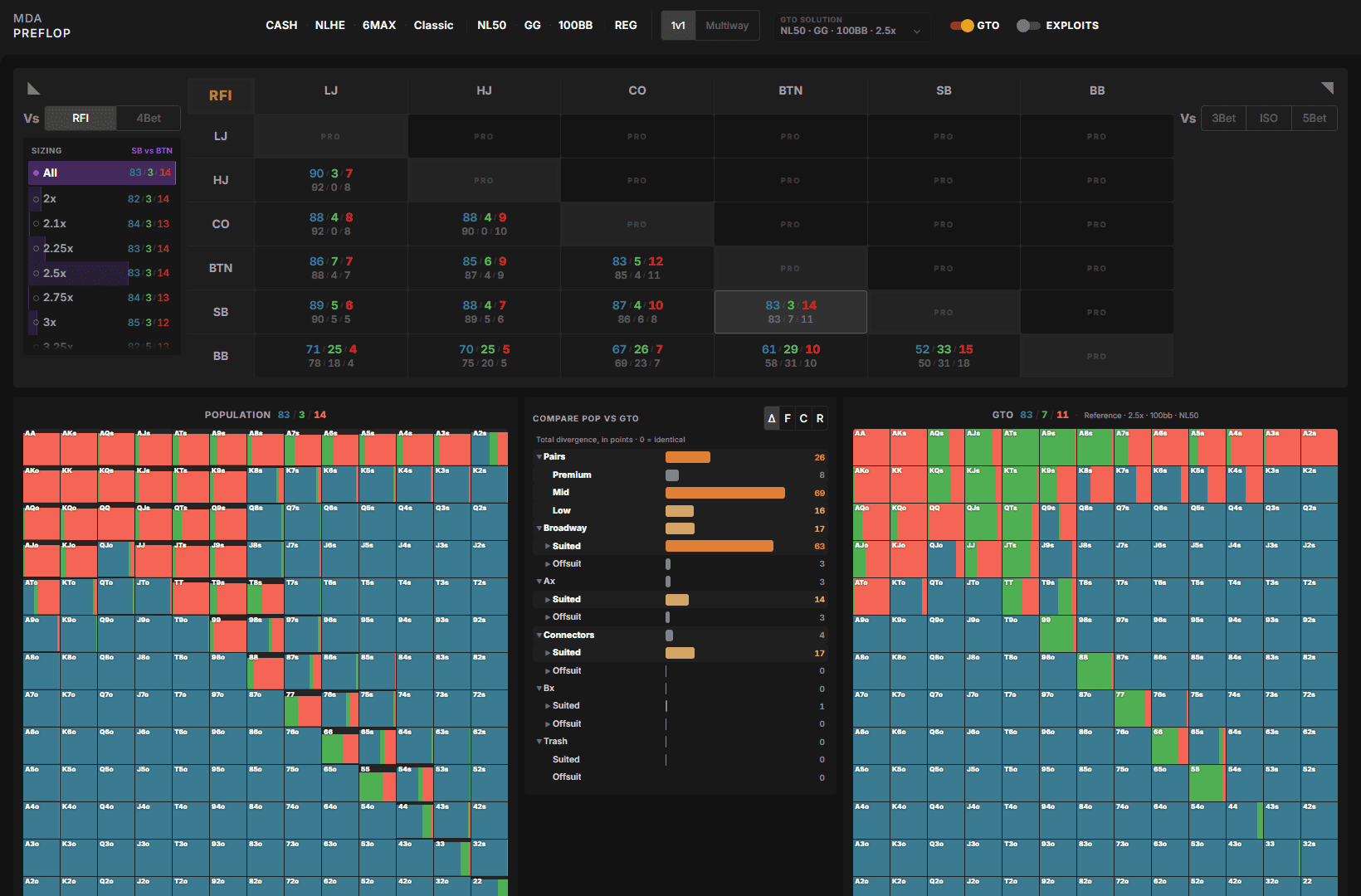
Task: Select the 2.5x sizing option
Action: point(102,273)
